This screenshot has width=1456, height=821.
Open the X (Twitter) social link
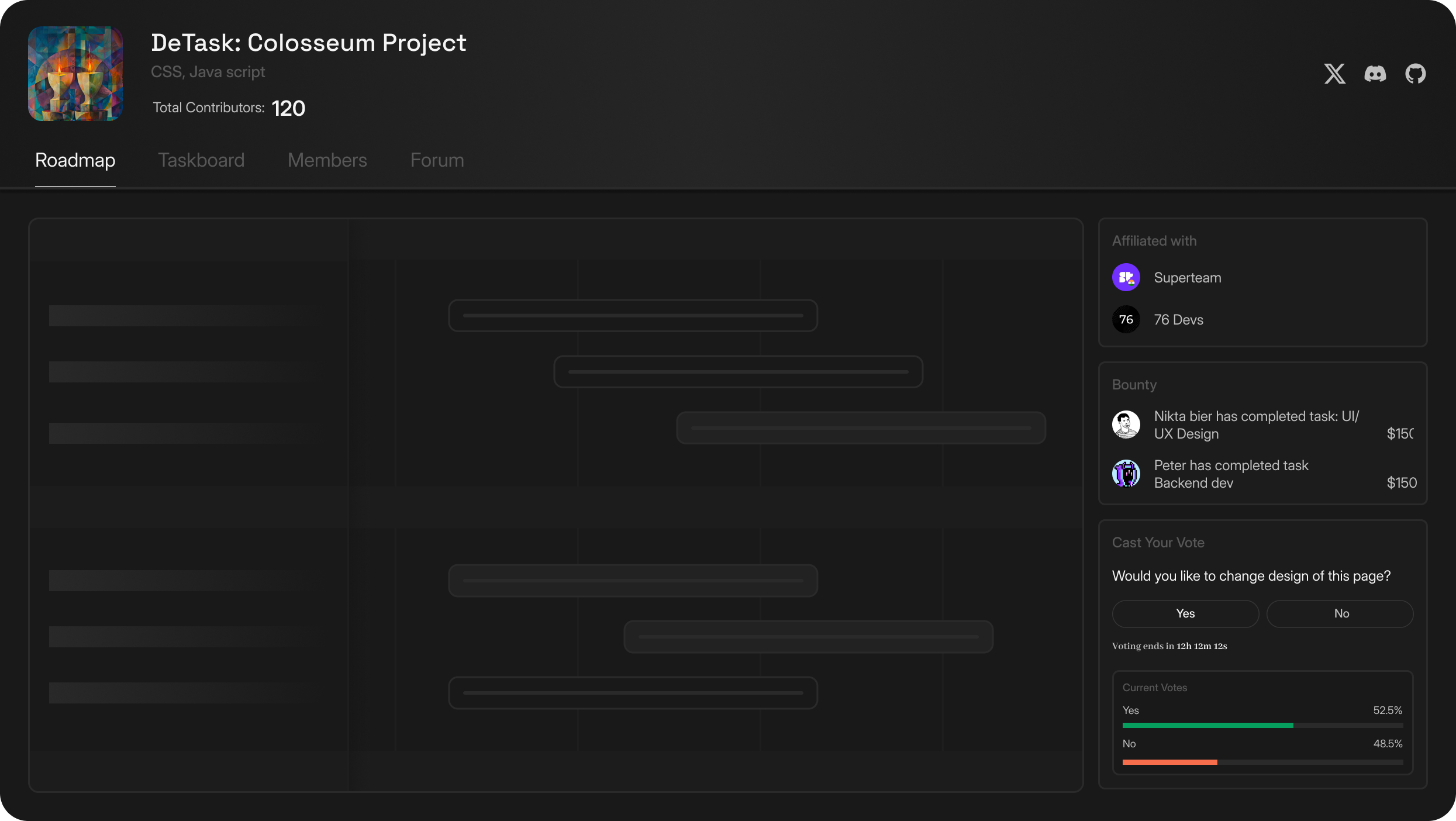pyautogui.click(x=1334, y=74)
